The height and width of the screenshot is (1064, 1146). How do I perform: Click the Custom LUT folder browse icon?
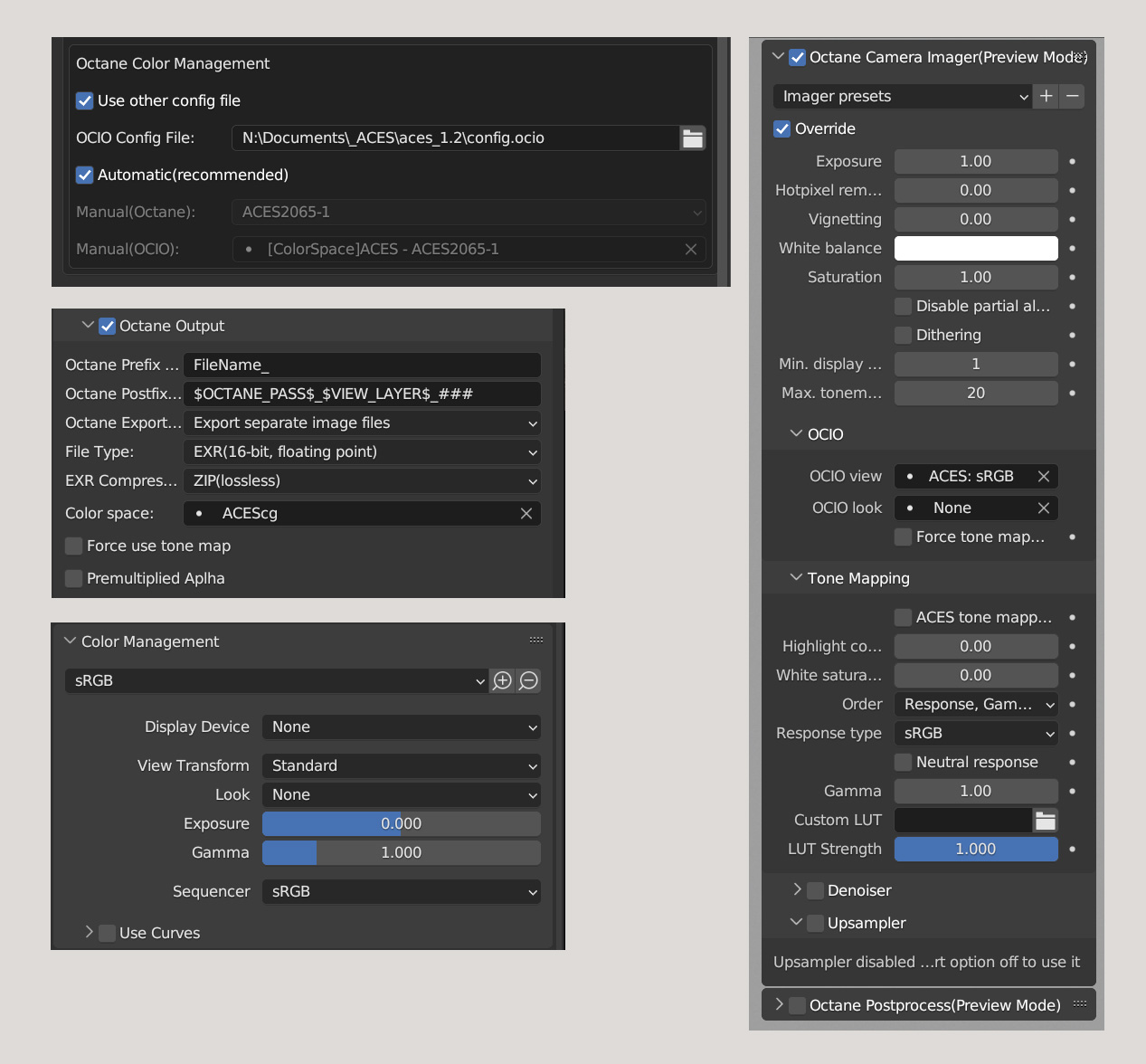pyautogui.click(x=1046, y=821)
